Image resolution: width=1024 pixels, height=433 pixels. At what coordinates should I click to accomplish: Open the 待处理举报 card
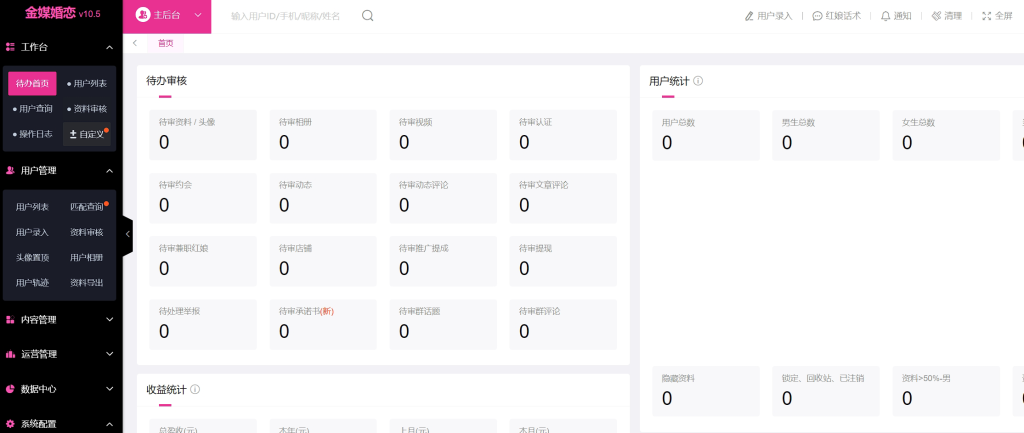coord(203,325)
